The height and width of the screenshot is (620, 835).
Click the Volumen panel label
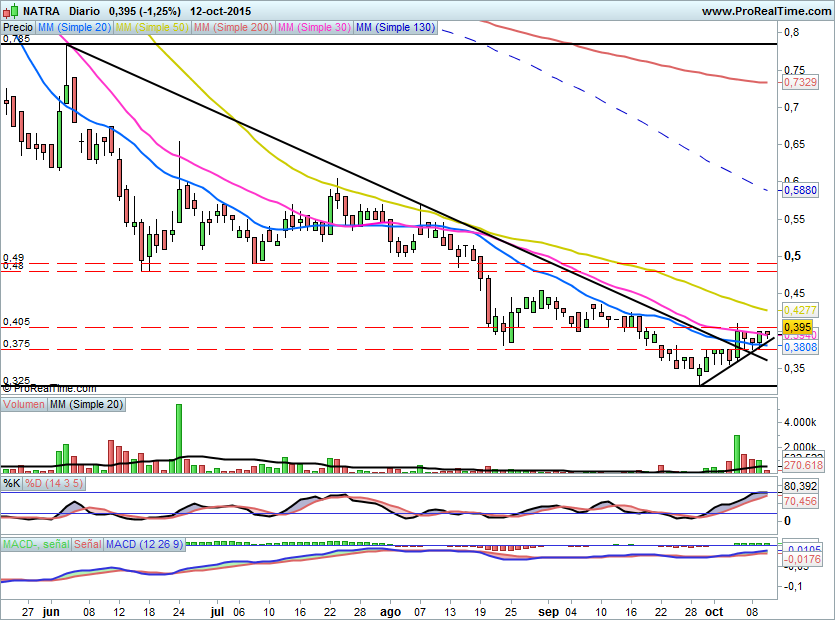[x=25, y=404]
